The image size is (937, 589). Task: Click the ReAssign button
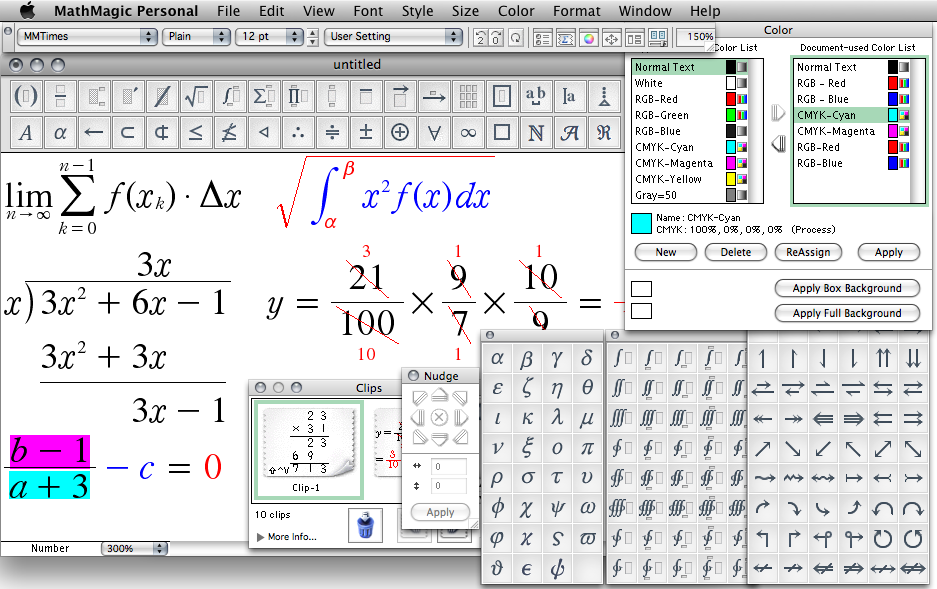pyautogui.click(x=808, y=252)
